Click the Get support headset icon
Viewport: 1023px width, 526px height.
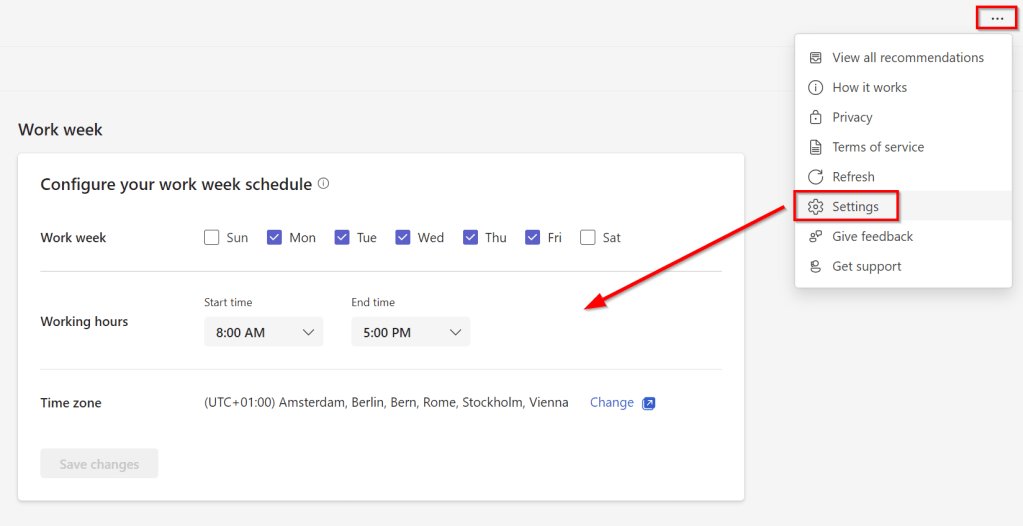click(x=816, y=267)
